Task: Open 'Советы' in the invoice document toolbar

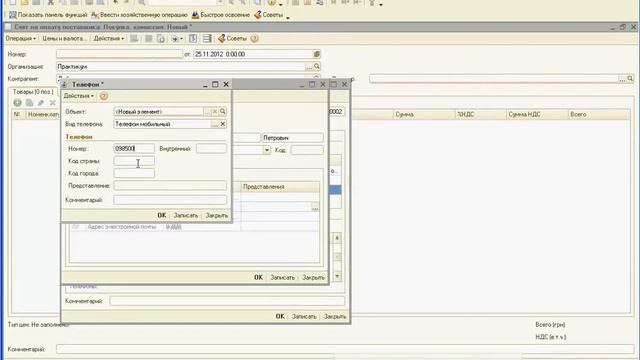Action: click(x=233, y=38)
